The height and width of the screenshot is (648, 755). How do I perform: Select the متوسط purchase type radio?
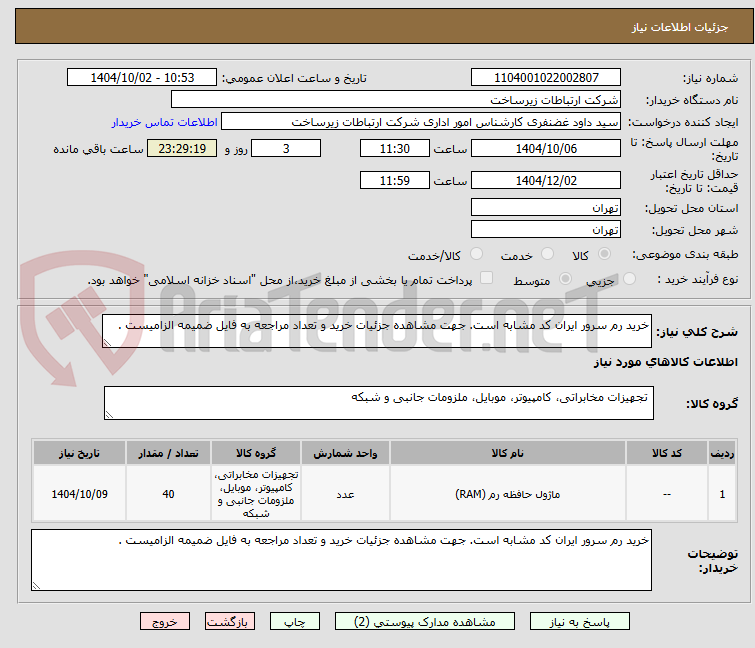pos(565,279)
